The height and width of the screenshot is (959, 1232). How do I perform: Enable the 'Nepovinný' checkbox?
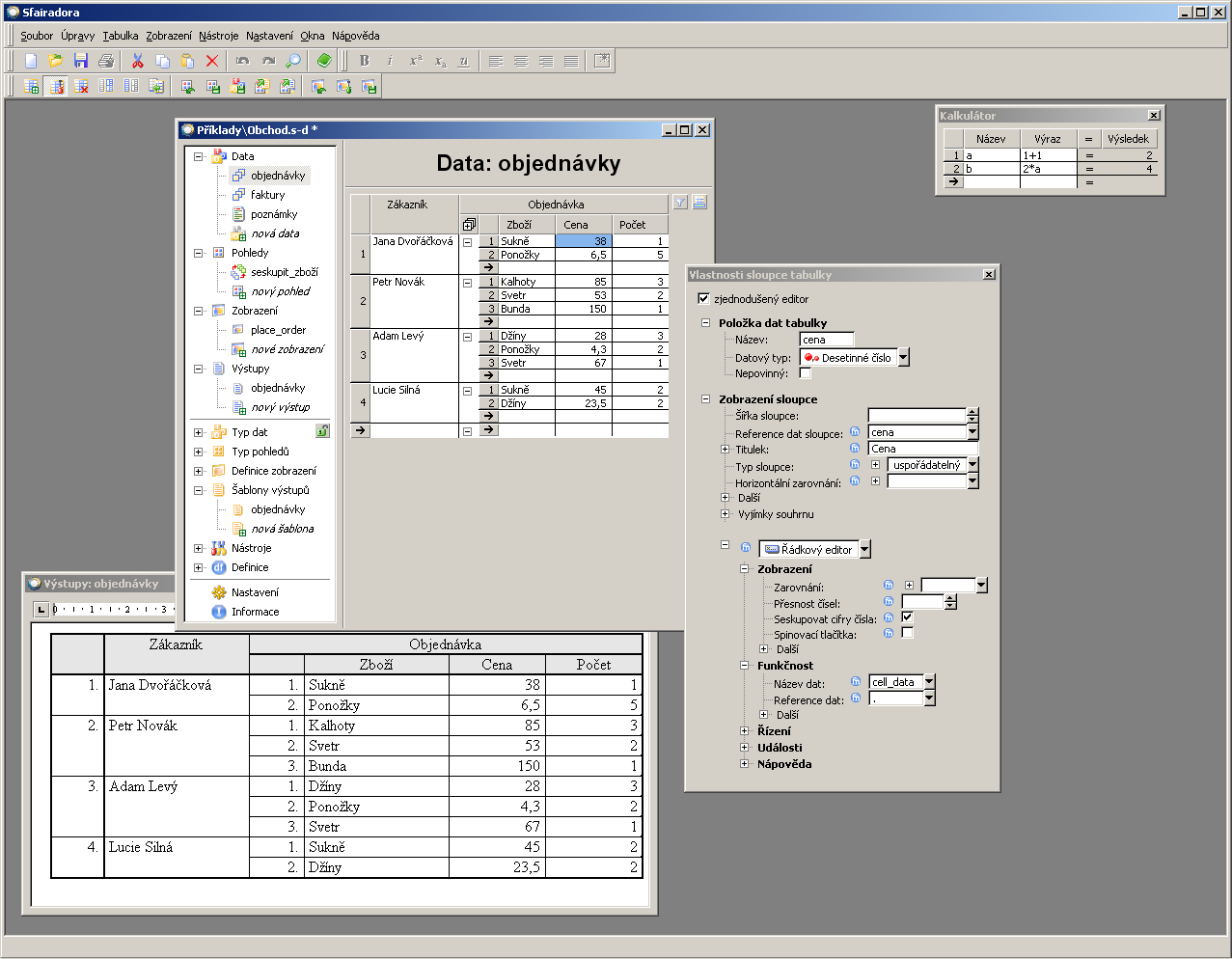(x=806, y=373)
